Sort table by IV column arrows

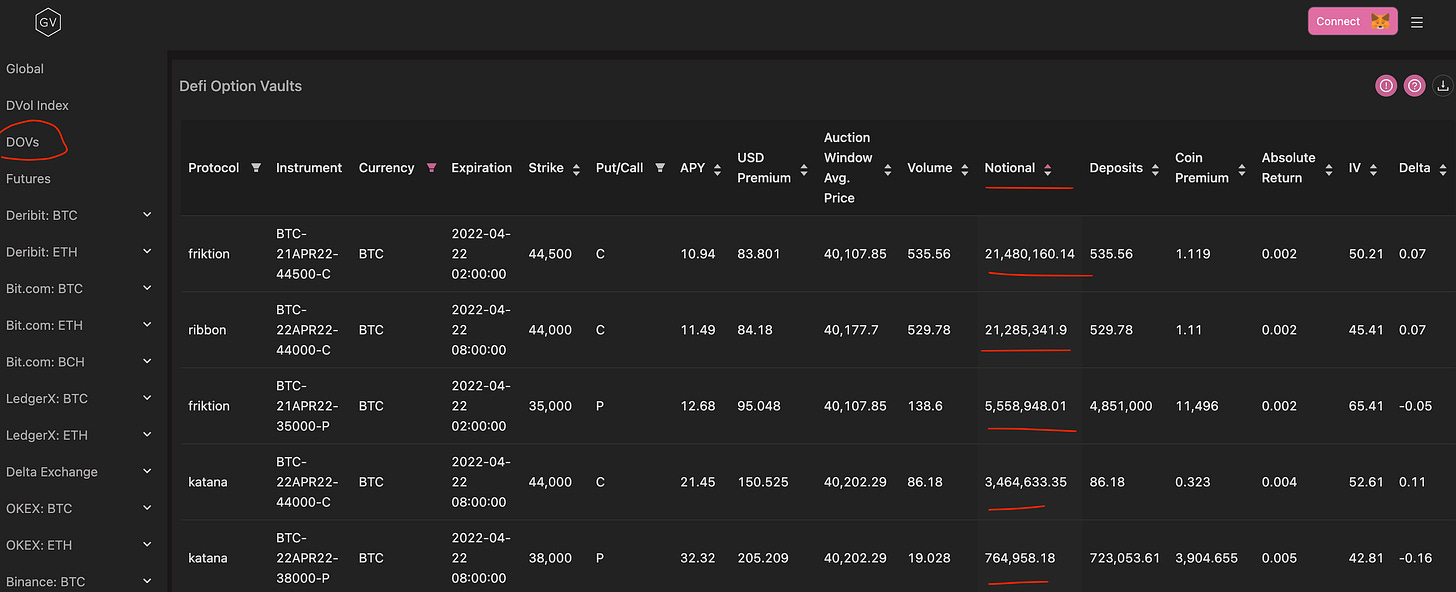point(1374,169)
